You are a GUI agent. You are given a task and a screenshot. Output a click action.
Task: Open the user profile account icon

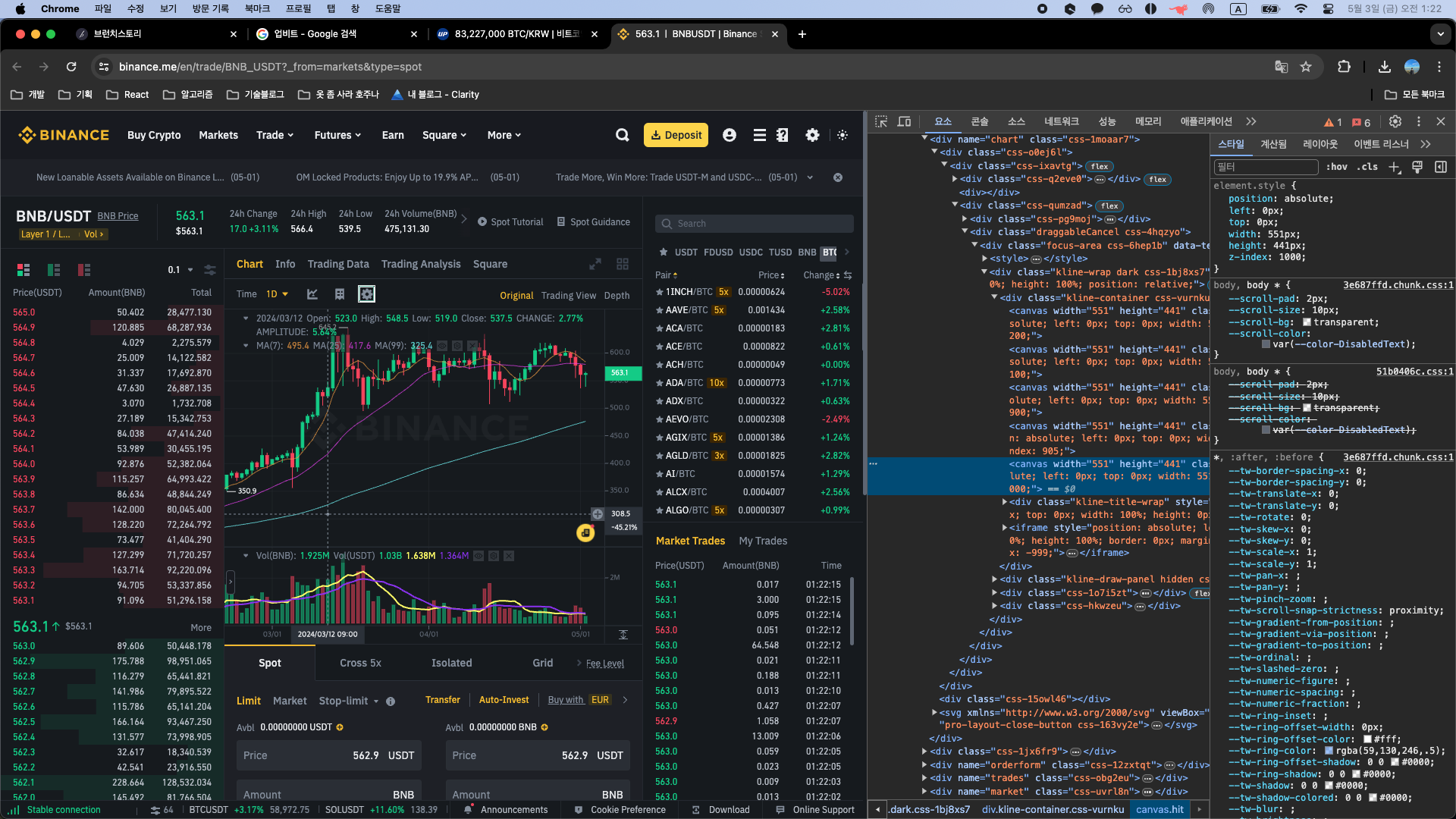[x=730, y=135]
